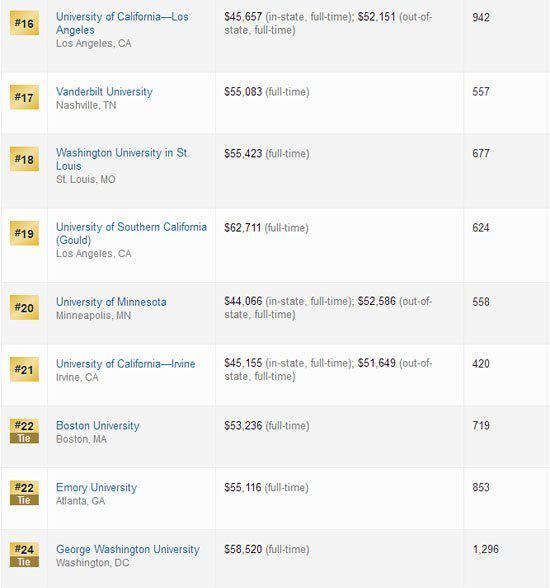Select the #18 ranking badge
This screenshot has height=588, width=550.
click(x=24, y=159)
